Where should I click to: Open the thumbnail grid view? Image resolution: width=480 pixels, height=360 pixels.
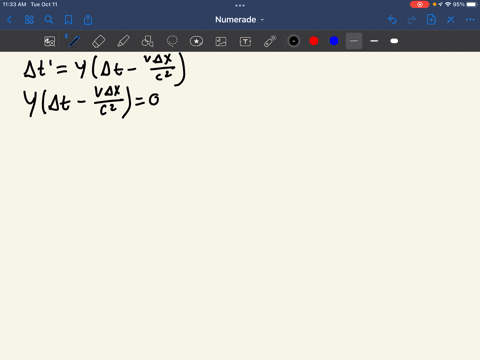[29, 20]
